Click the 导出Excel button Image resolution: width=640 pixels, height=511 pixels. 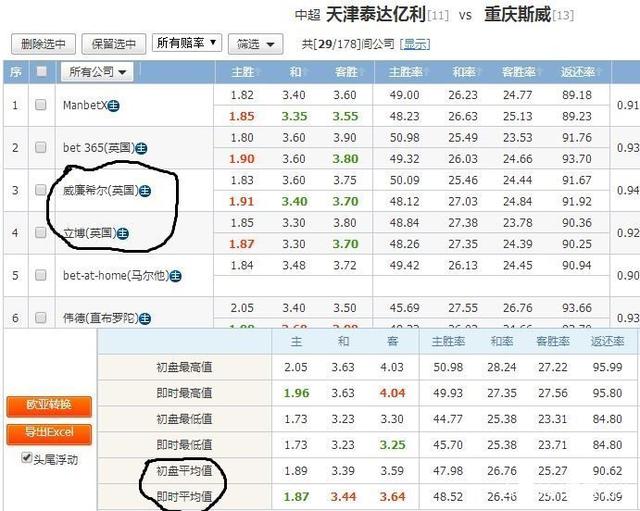pos(49,433)
